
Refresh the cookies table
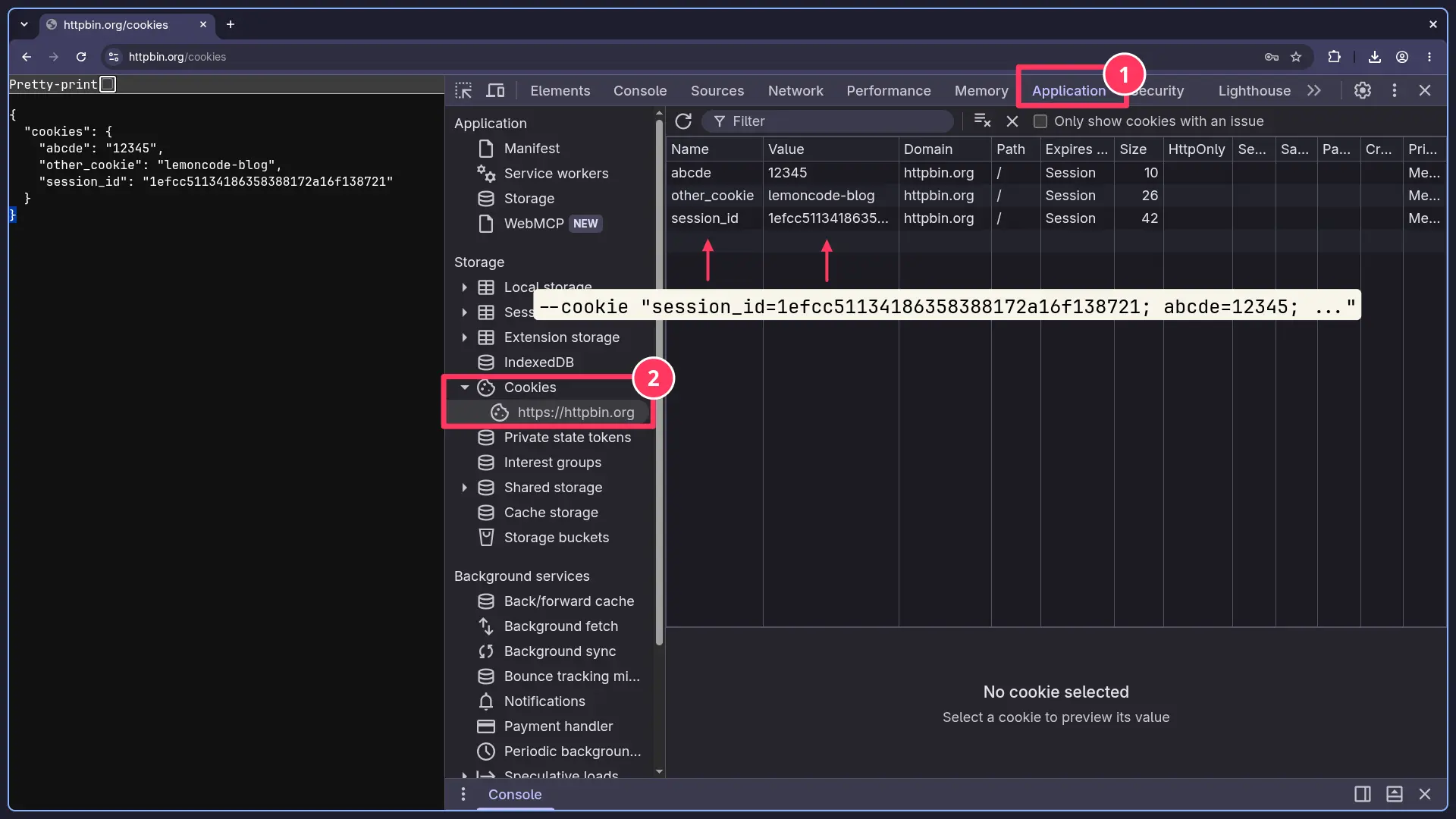click(683, 121)
